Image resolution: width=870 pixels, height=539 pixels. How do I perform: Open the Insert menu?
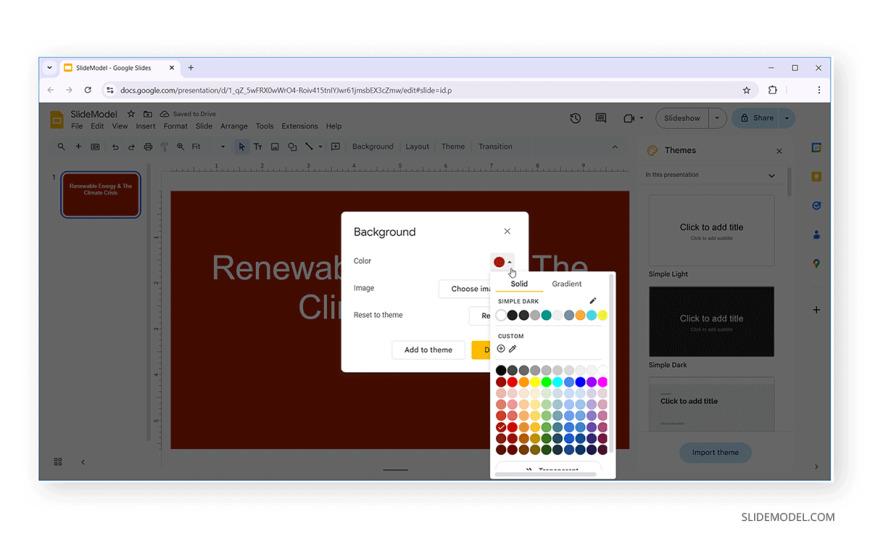click(x=145, y=126)
